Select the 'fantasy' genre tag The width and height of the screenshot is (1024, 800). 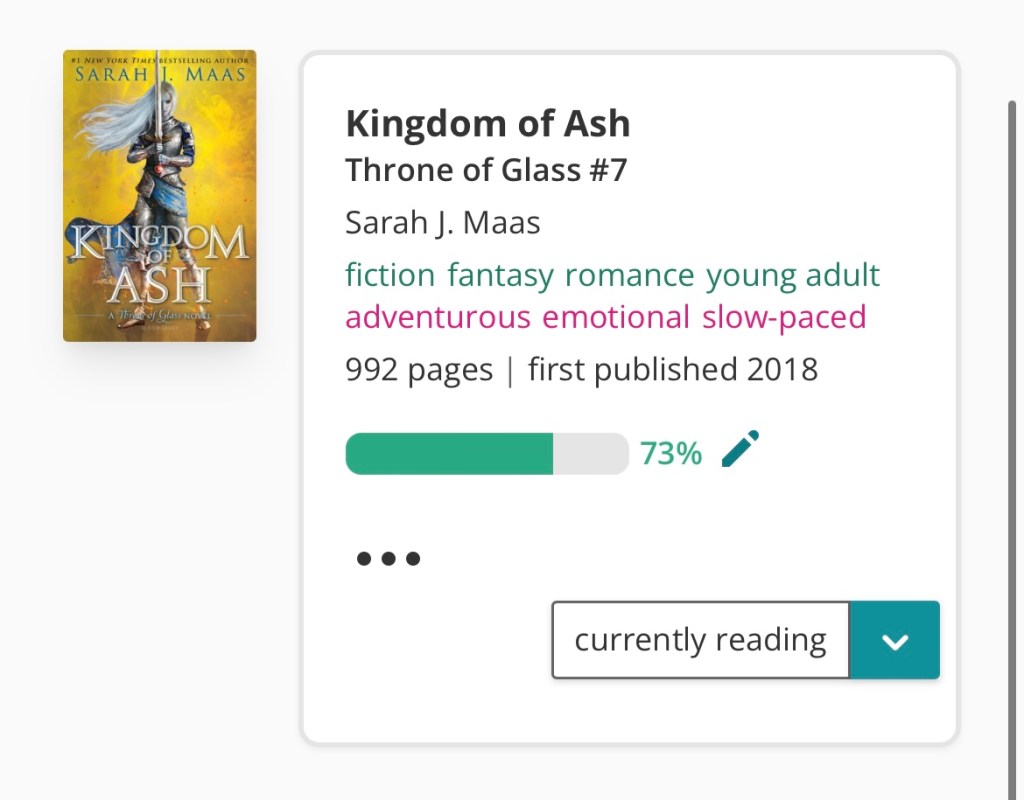[501, 274]
